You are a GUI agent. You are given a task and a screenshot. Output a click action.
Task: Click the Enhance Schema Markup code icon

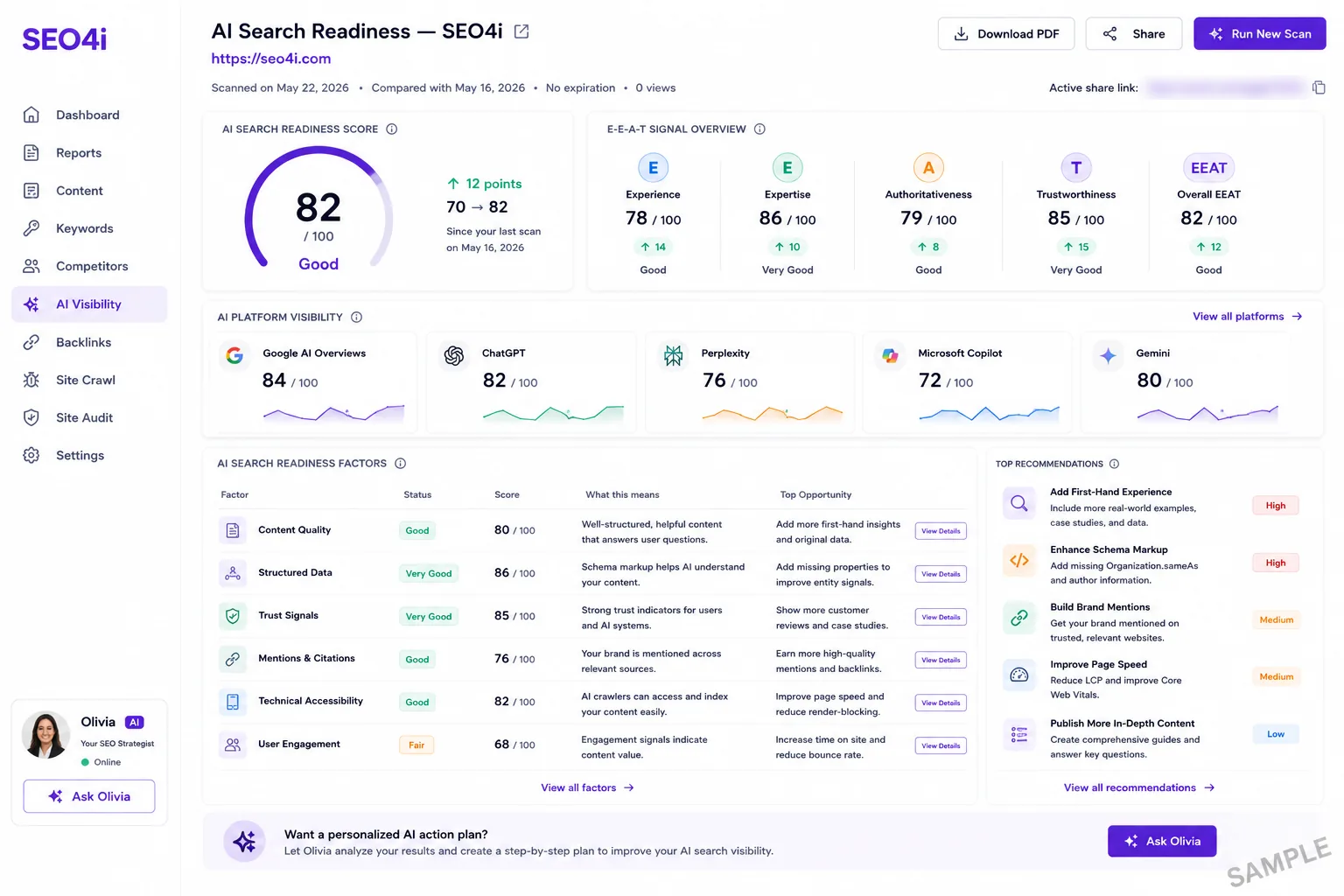(1018, 560)
